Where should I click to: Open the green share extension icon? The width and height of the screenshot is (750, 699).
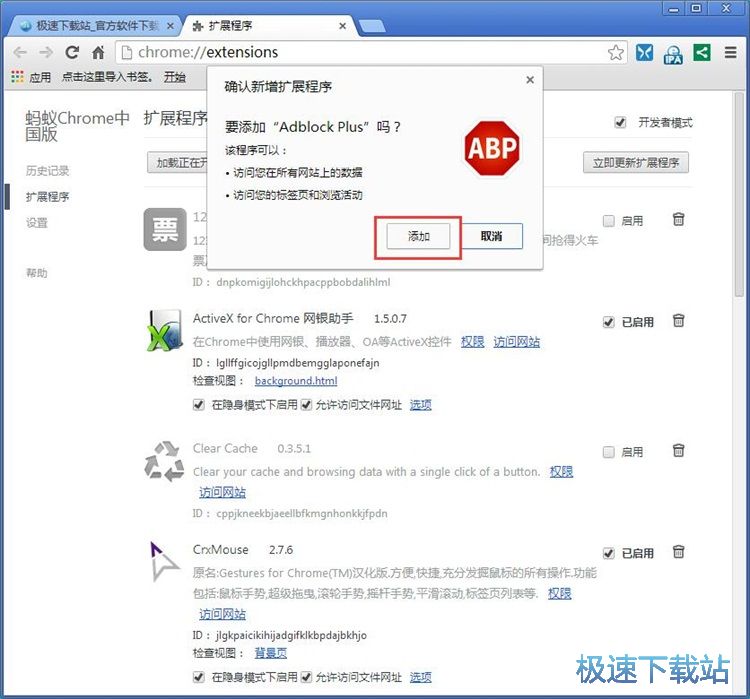702,52
